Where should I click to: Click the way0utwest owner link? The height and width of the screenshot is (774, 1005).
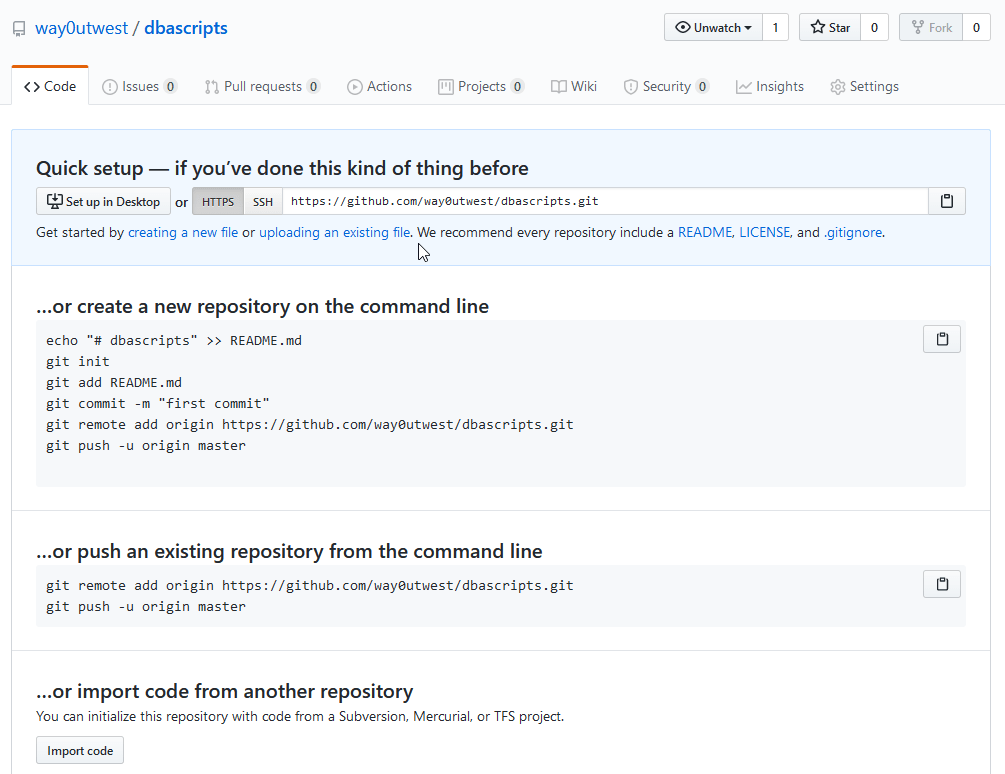(x=81, y=28)
